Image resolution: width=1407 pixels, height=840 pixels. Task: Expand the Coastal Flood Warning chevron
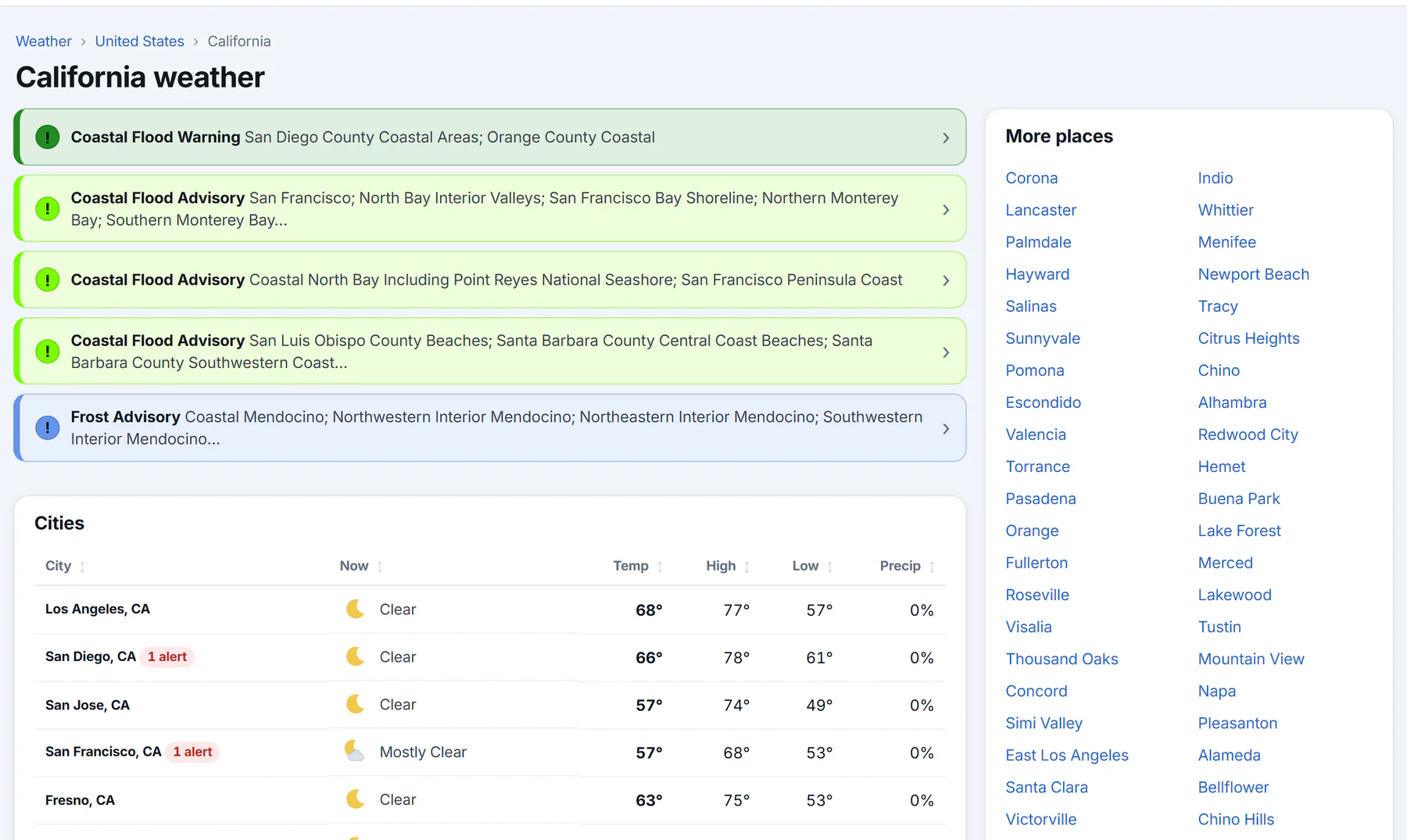click(946, 138)
